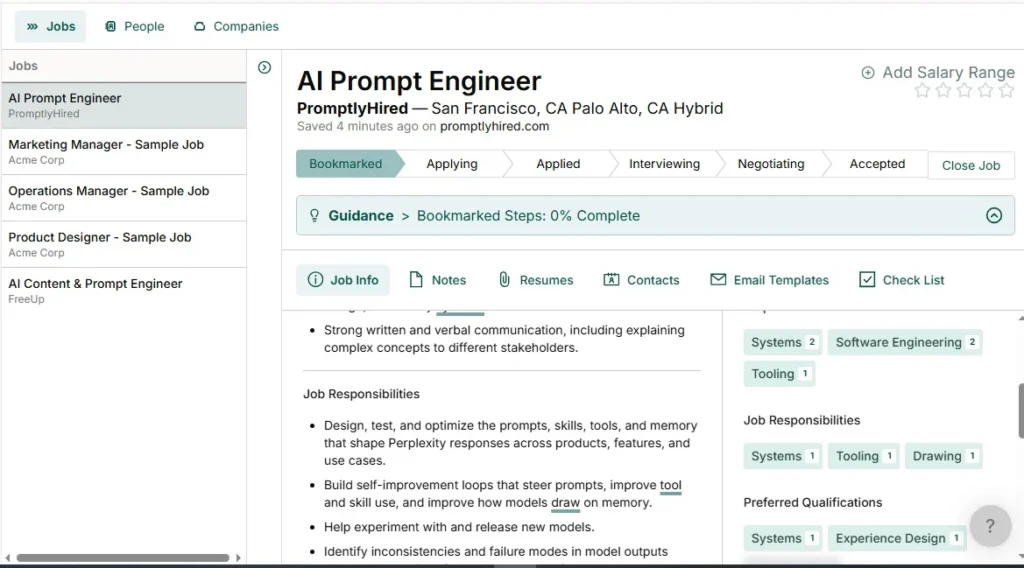Click the Check List checkbox icon
The image size is (1024, 568).
pyautogui.click(x=867, y=279)
